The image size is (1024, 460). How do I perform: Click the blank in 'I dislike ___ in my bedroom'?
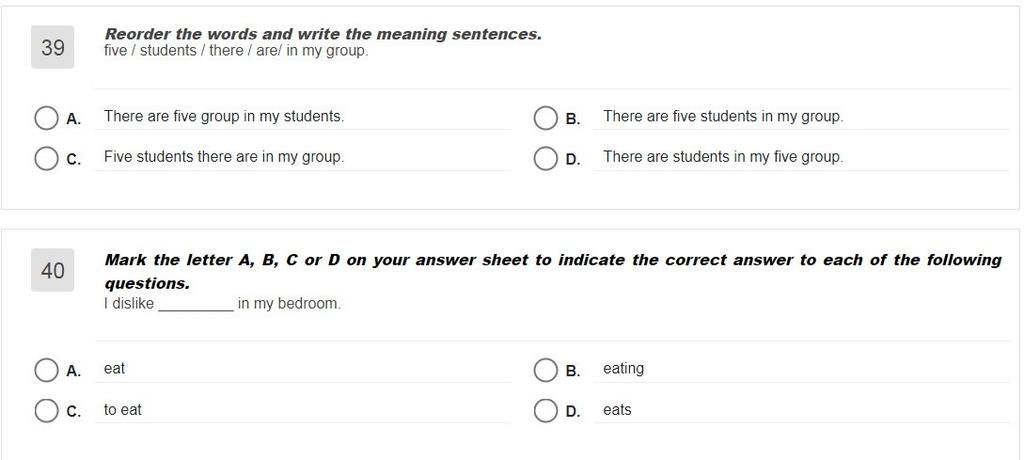click(196, 305)
